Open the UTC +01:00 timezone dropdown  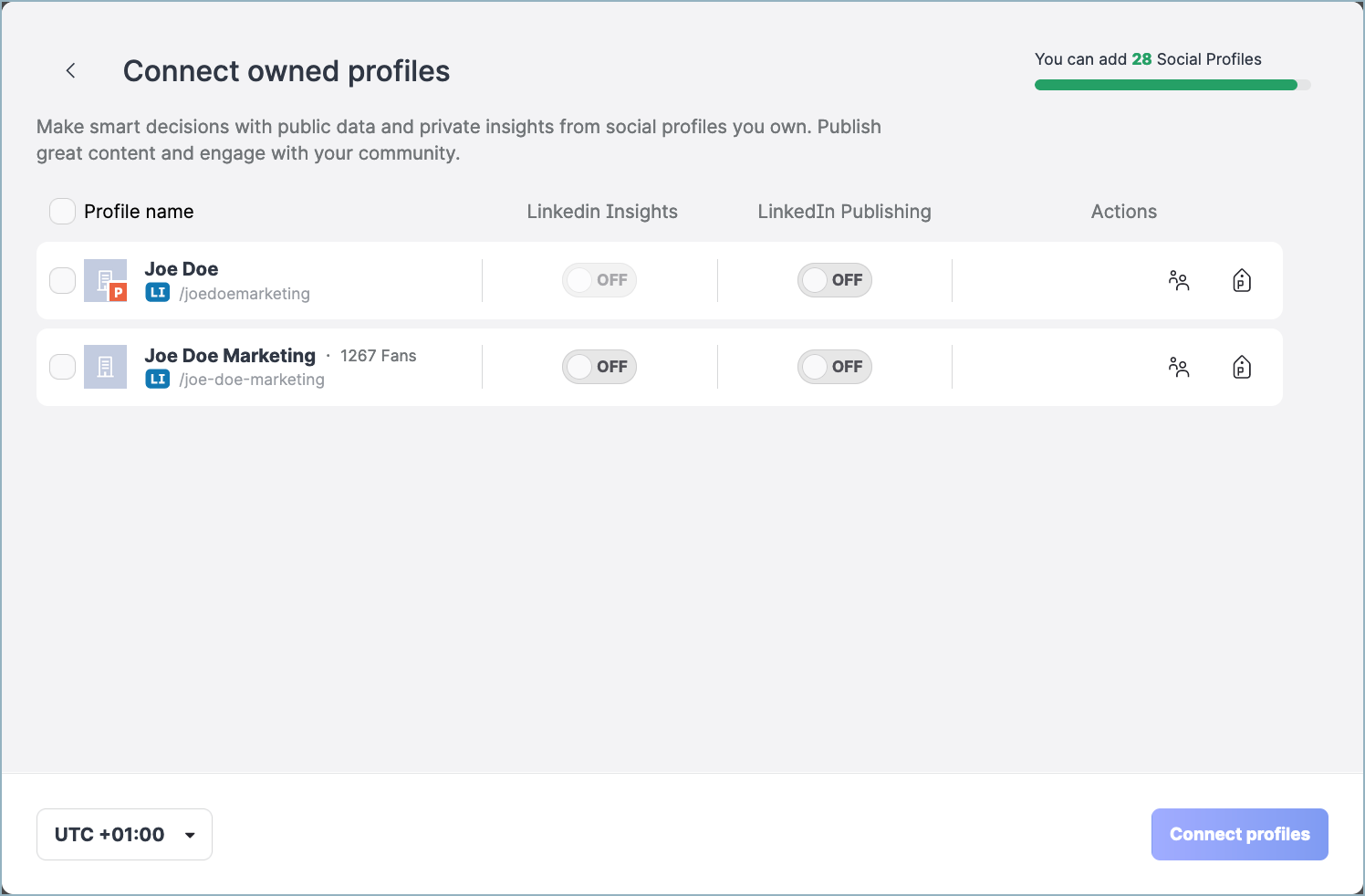pyautogui.click(x=124, y=834)
